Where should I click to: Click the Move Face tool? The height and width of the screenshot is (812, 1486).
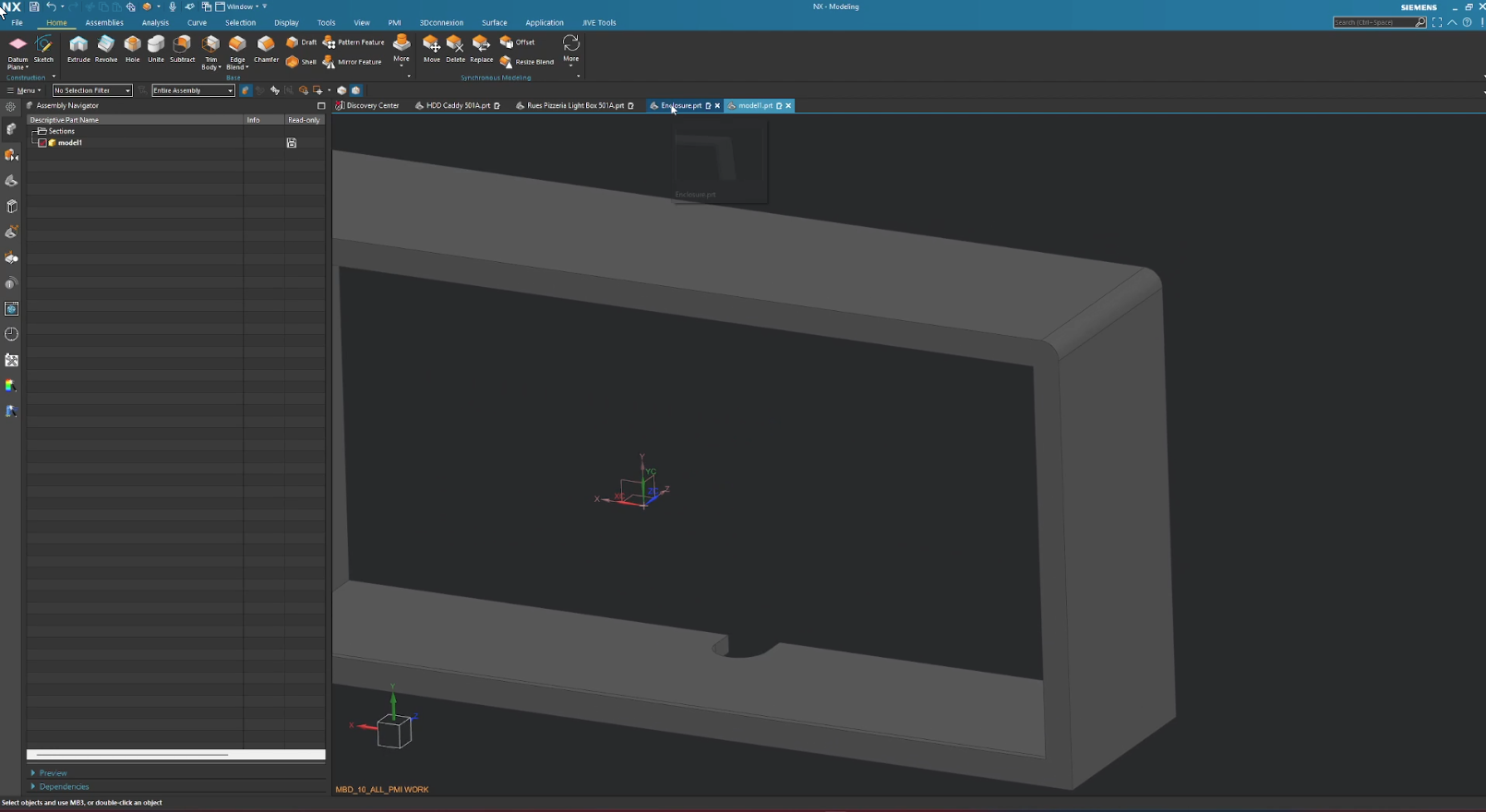tap(431, 49)
